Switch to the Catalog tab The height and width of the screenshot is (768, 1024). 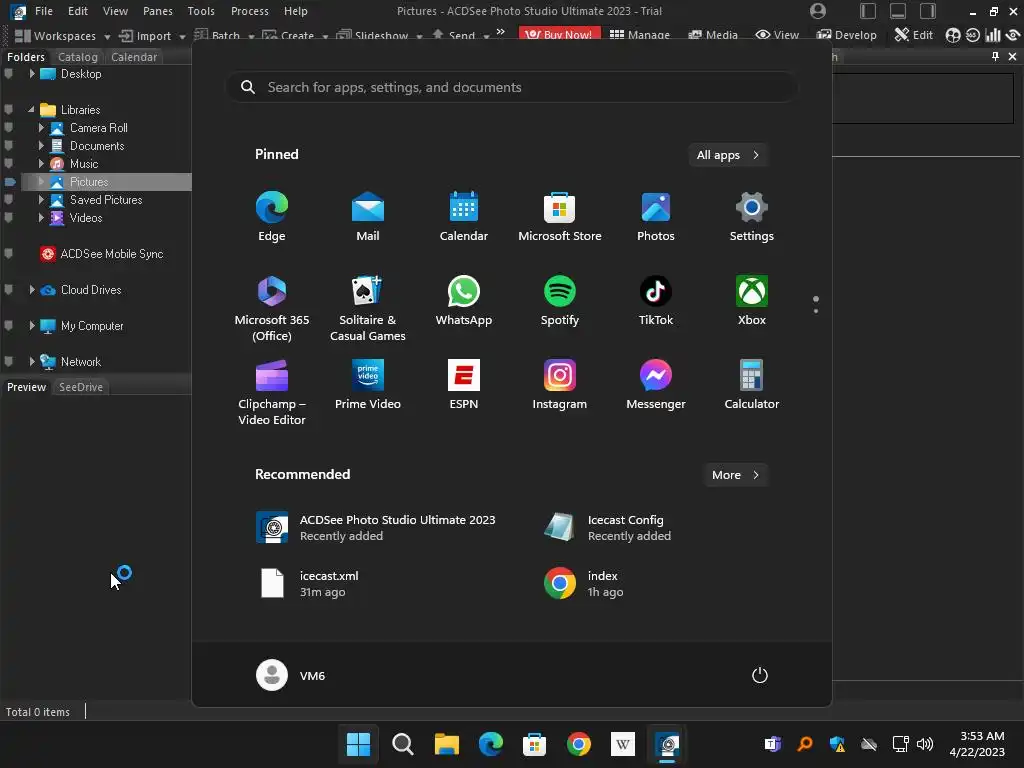(78, 57)
